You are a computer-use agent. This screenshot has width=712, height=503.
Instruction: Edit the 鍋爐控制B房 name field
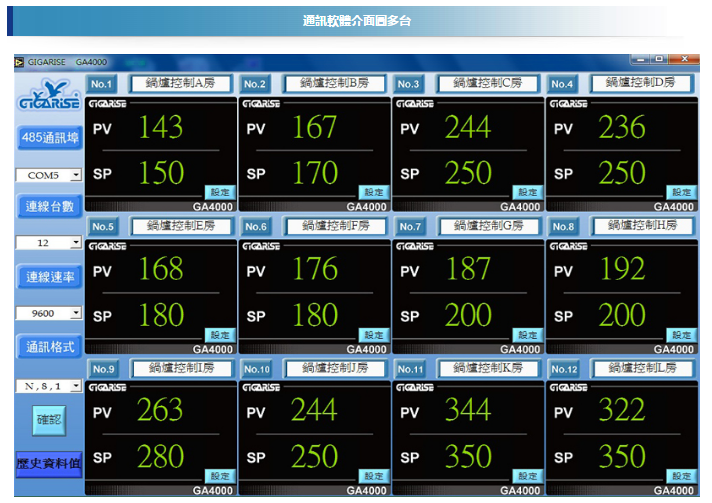[335, 84]
